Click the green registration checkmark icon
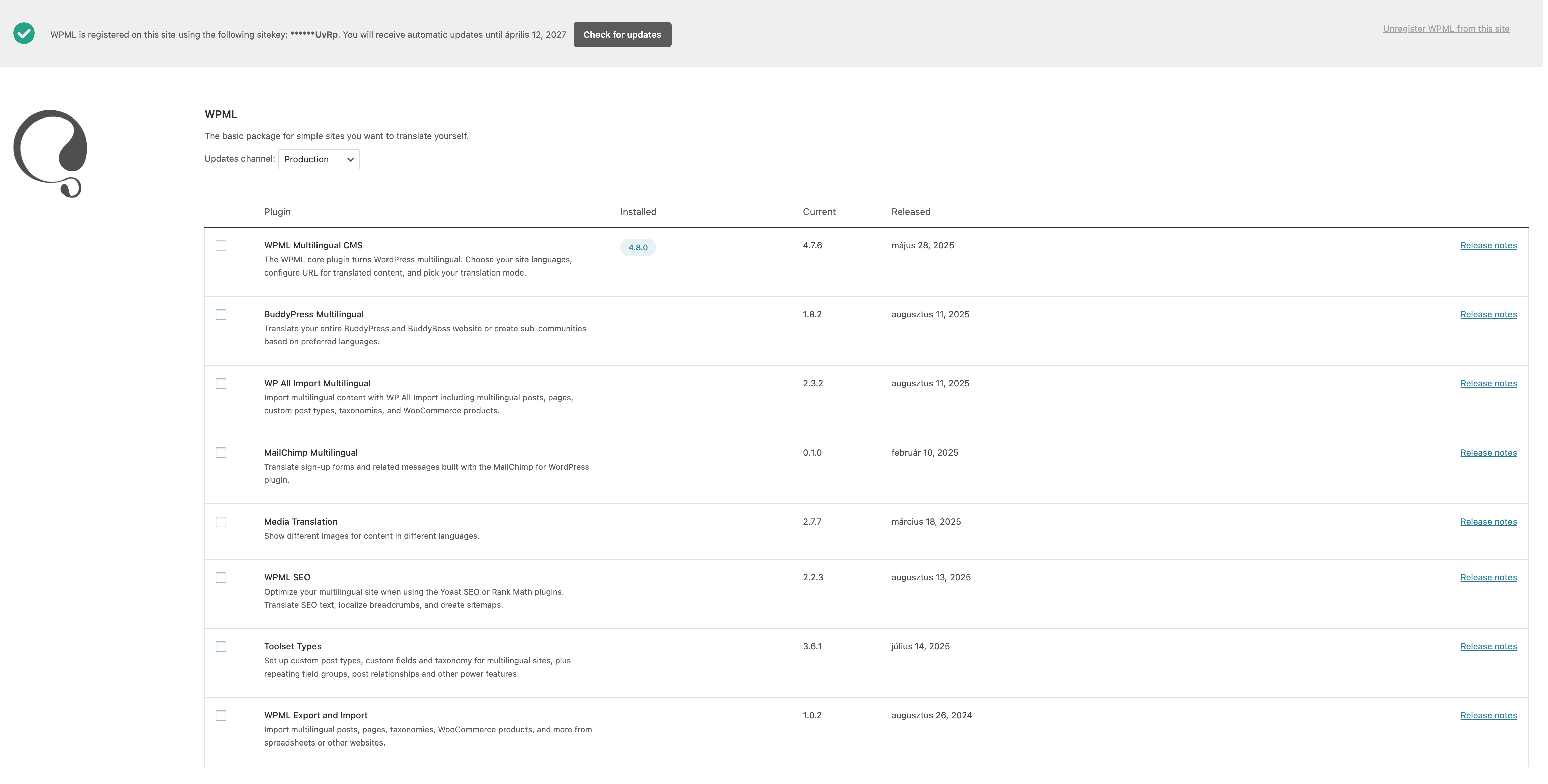The width and height of the screenshot is (1548, 784). (24, 33)
